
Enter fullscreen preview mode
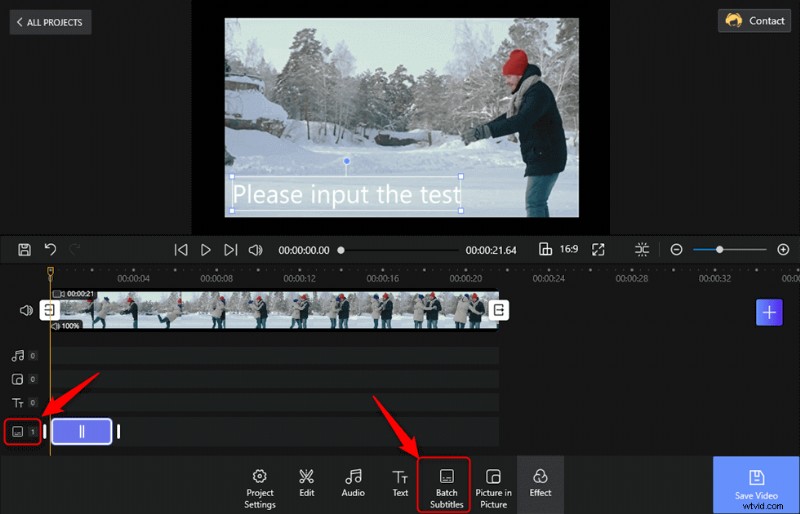tap(598, 250)
